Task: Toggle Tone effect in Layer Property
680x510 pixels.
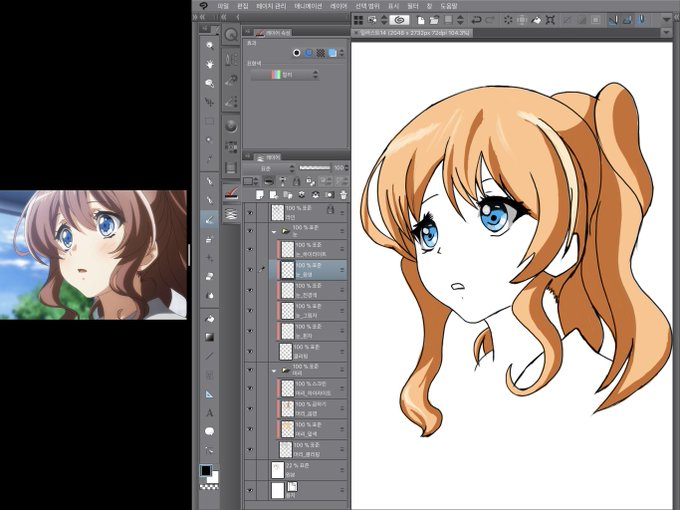Action: click(320, 53)
